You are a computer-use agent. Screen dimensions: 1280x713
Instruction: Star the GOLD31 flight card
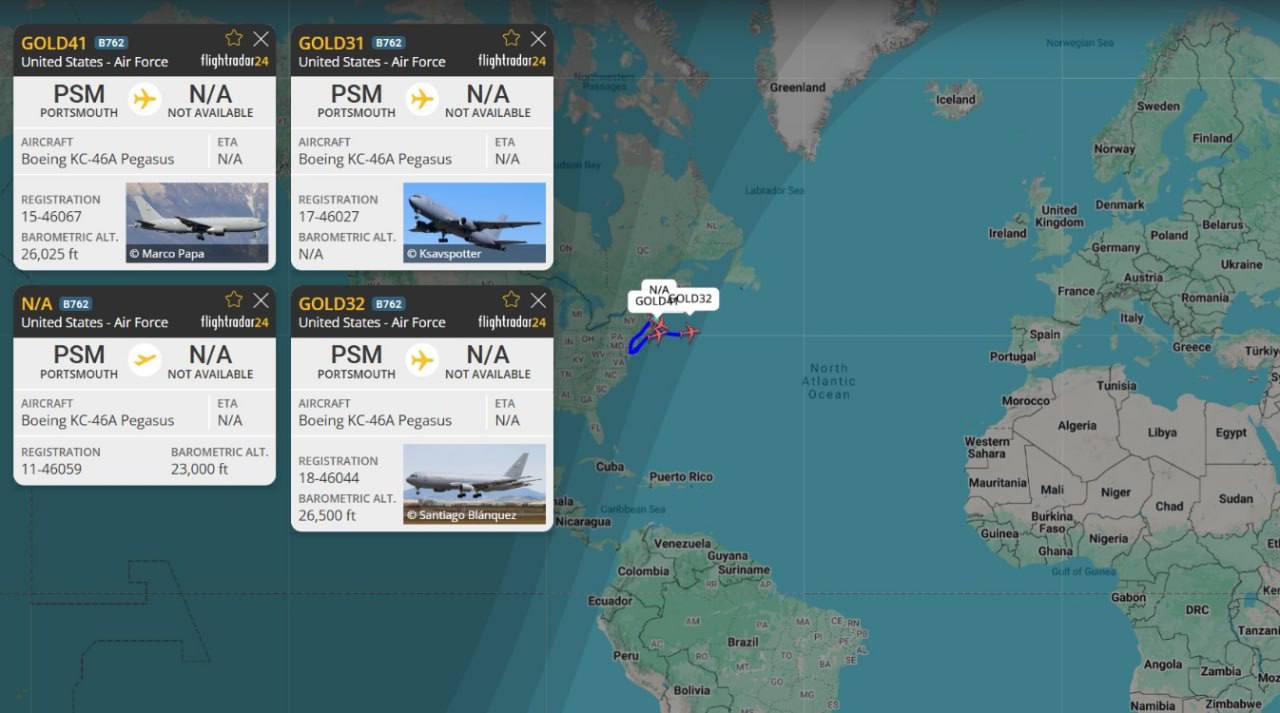click(x=511, y=38)
